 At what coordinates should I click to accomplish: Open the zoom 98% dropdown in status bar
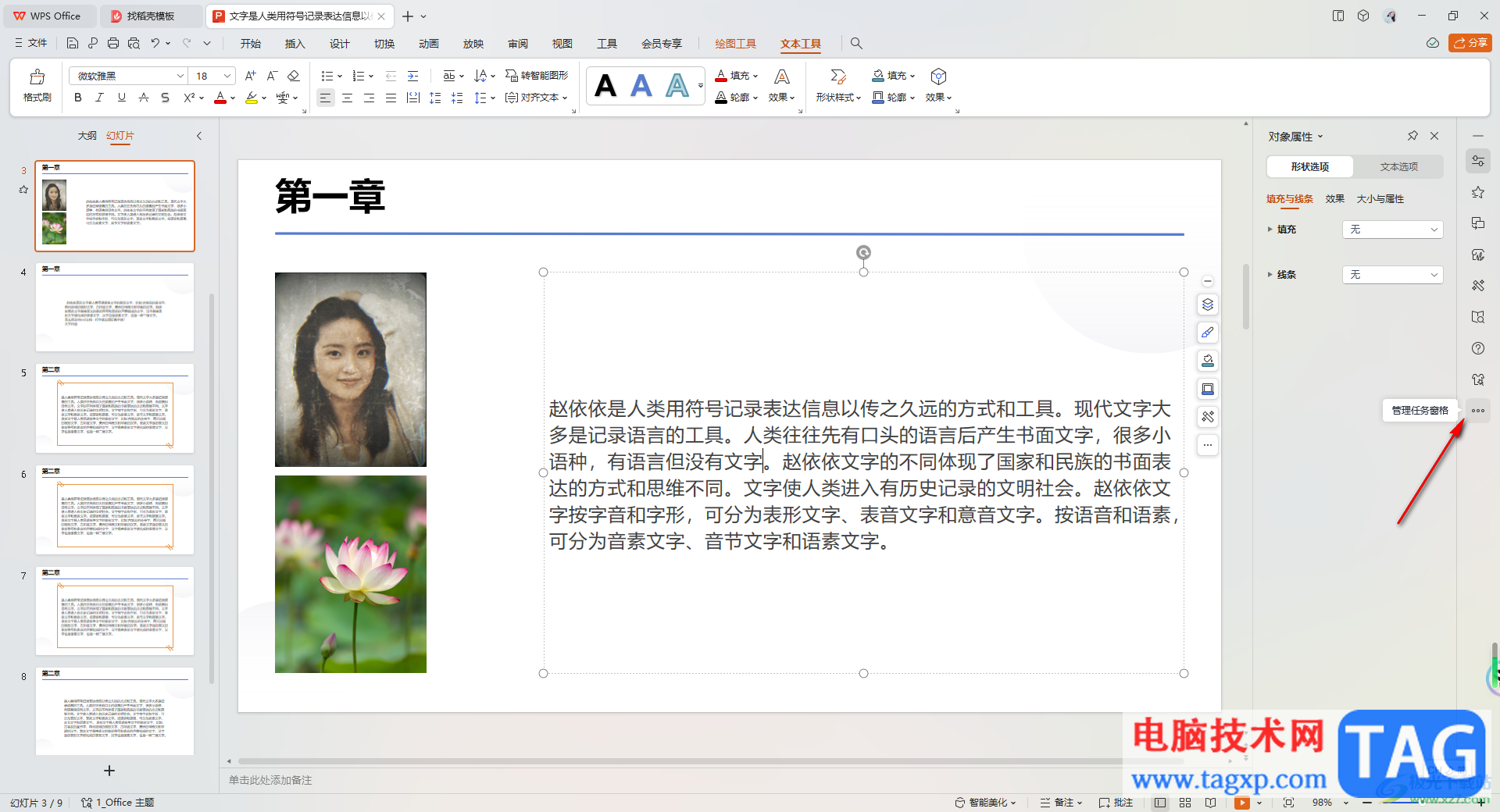1346,803
